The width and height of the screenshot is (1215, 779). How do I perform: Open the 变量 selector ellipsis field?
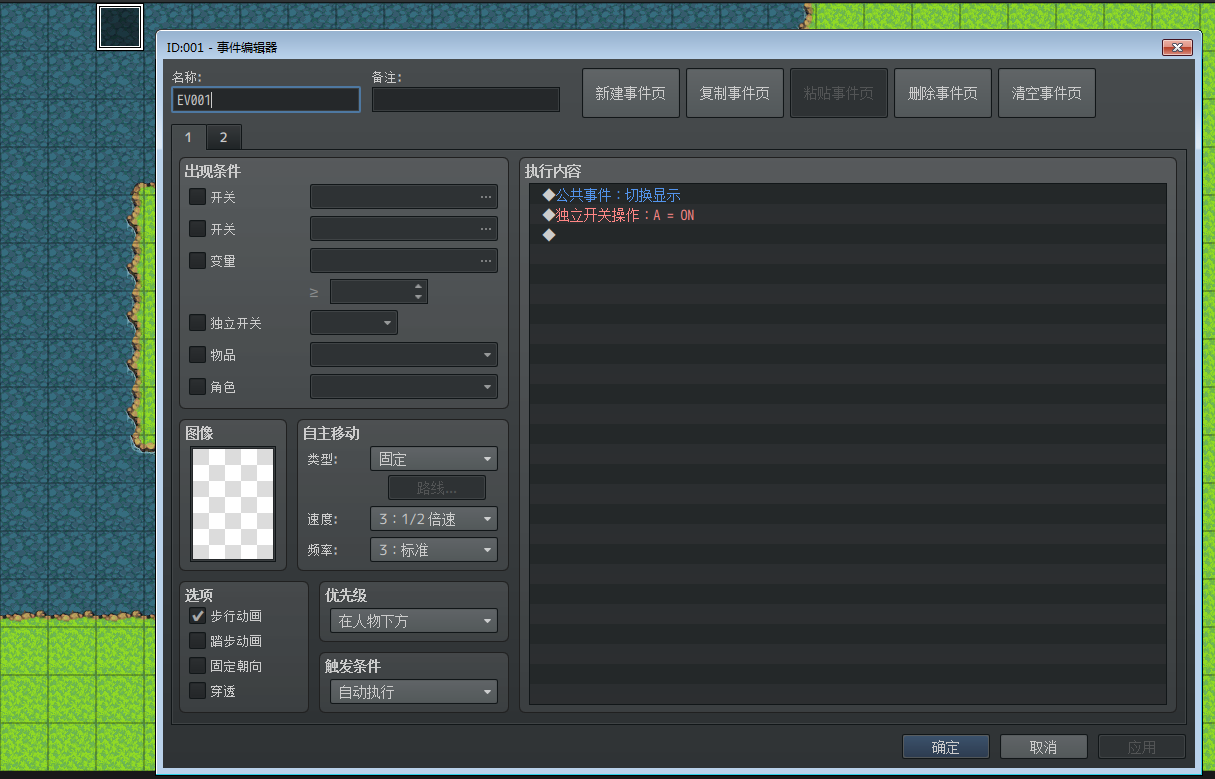click(404, 261)
